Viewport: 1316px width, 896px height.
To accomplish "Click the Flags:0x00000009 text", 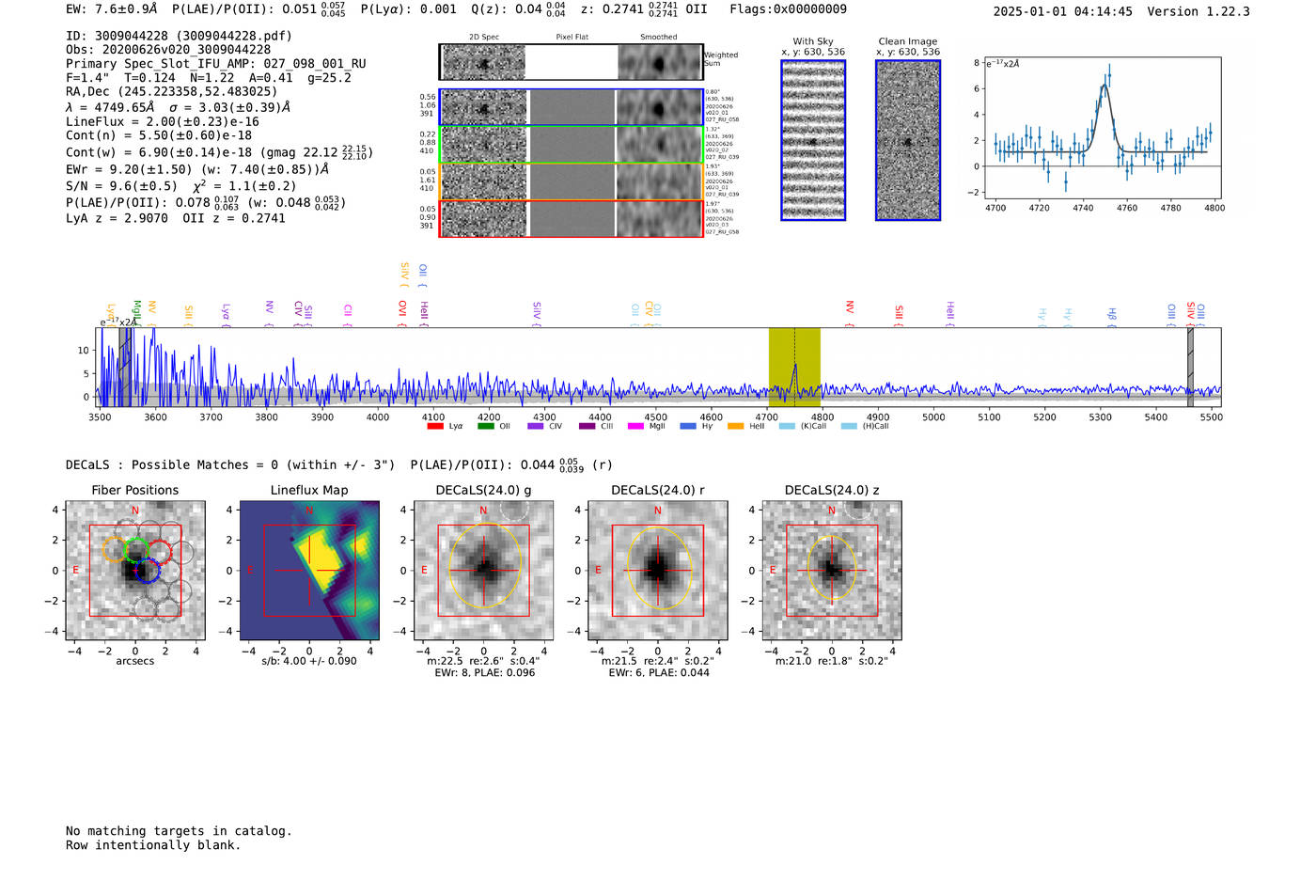I will click(x=788, y=9).
